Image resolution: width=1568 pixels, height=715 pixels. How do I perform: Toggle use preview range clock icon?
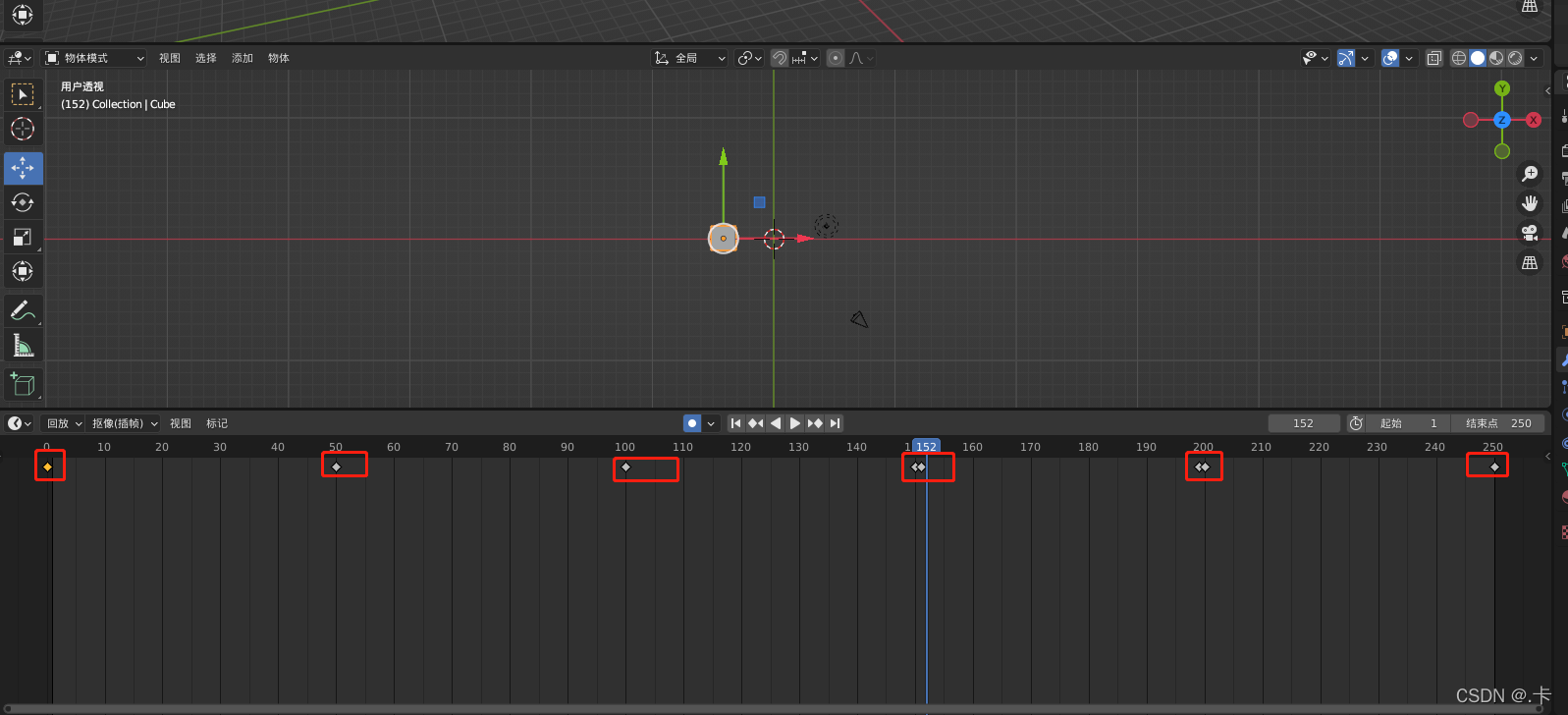pyautogui.click(x=1356, y=423)
